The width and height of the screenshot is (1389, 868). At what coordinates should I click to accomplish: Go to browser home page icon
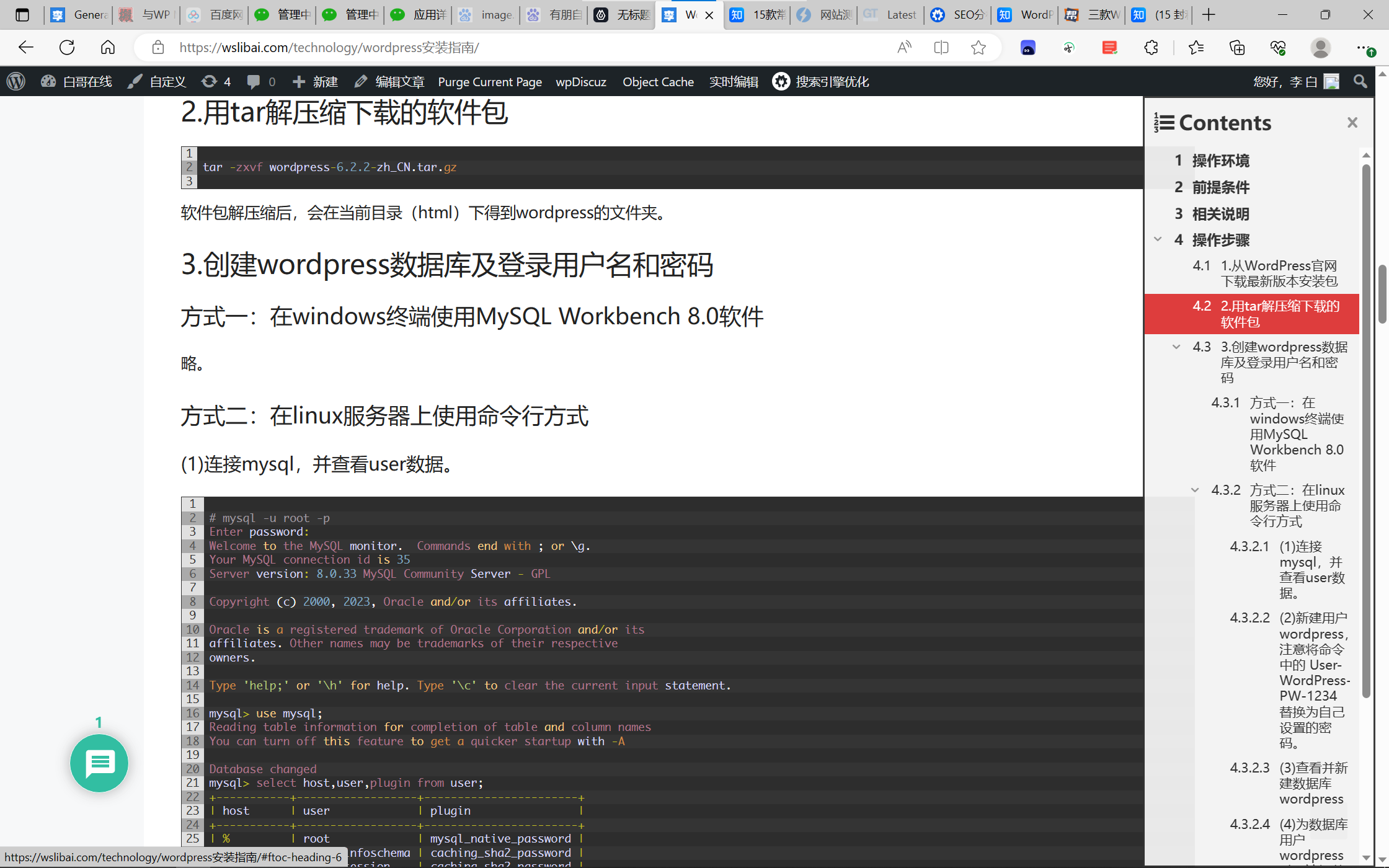(x=108, y=48)
